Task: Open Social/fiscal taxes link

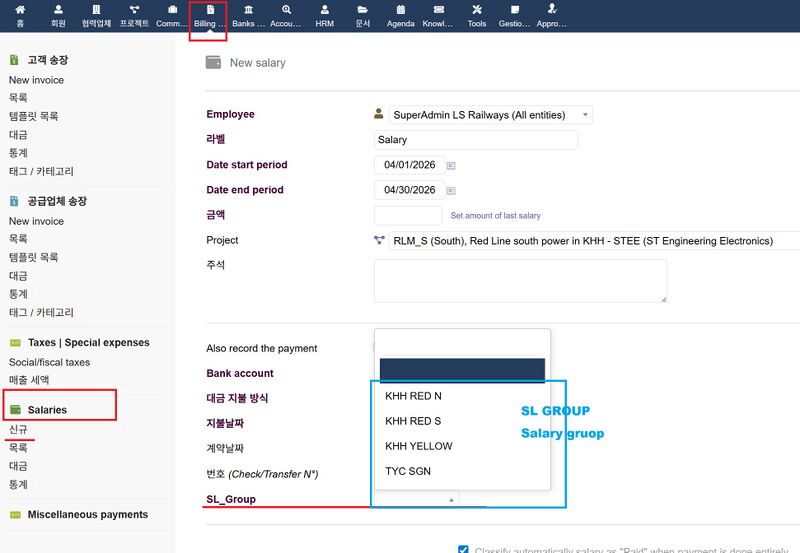Action: pyautogui.click(x=49, y=362)
